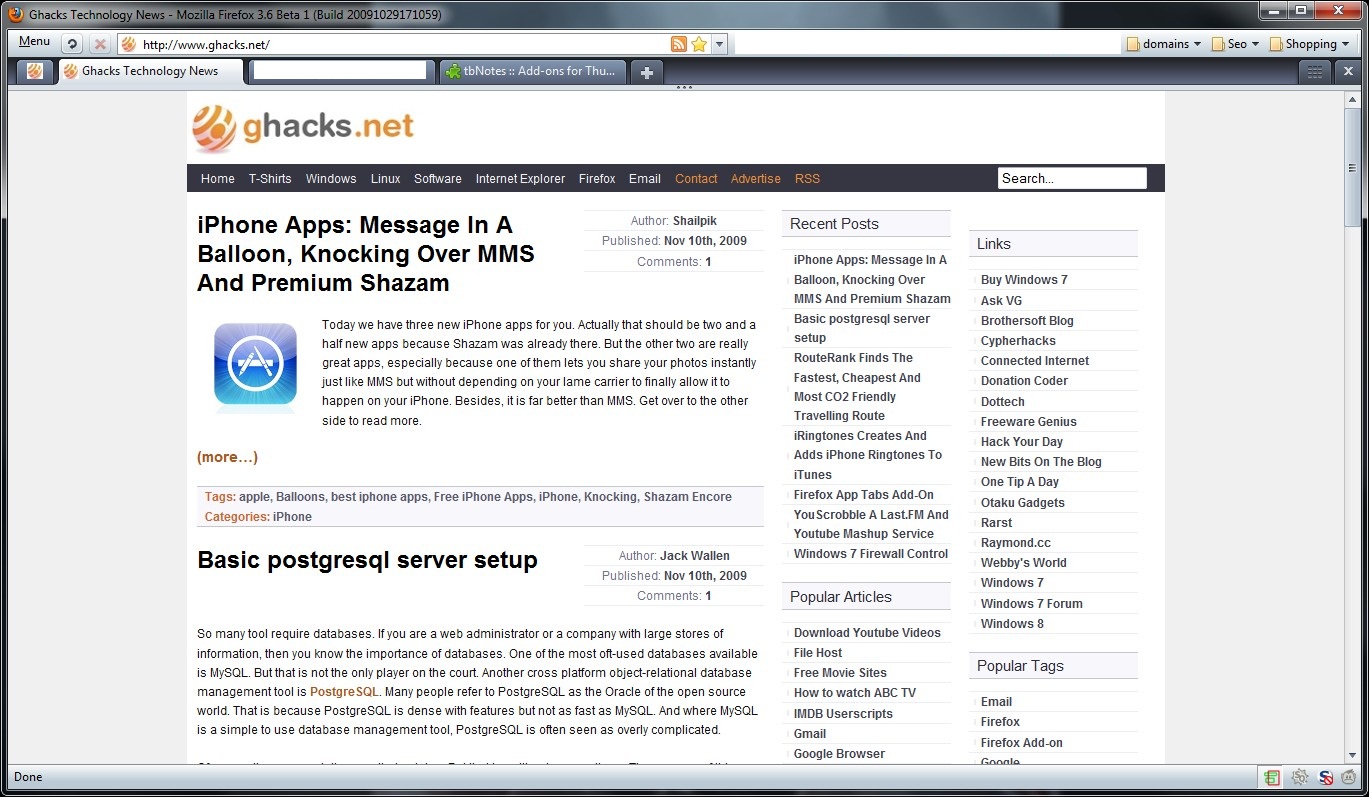The width and height of the screenshot is (1369, 797).
Task: Open Email category in navigation bar
Action: (645, 179)
